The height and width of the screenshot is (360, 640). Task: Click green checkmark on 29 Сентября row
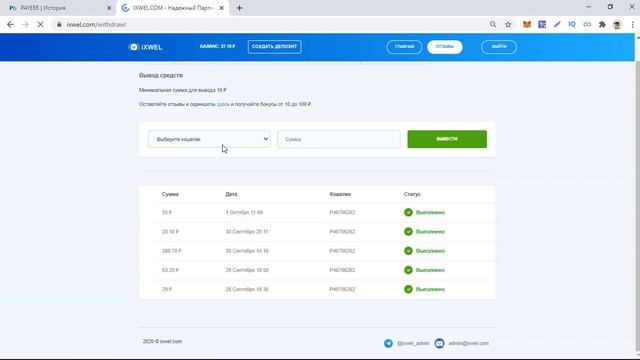point(408,270)
